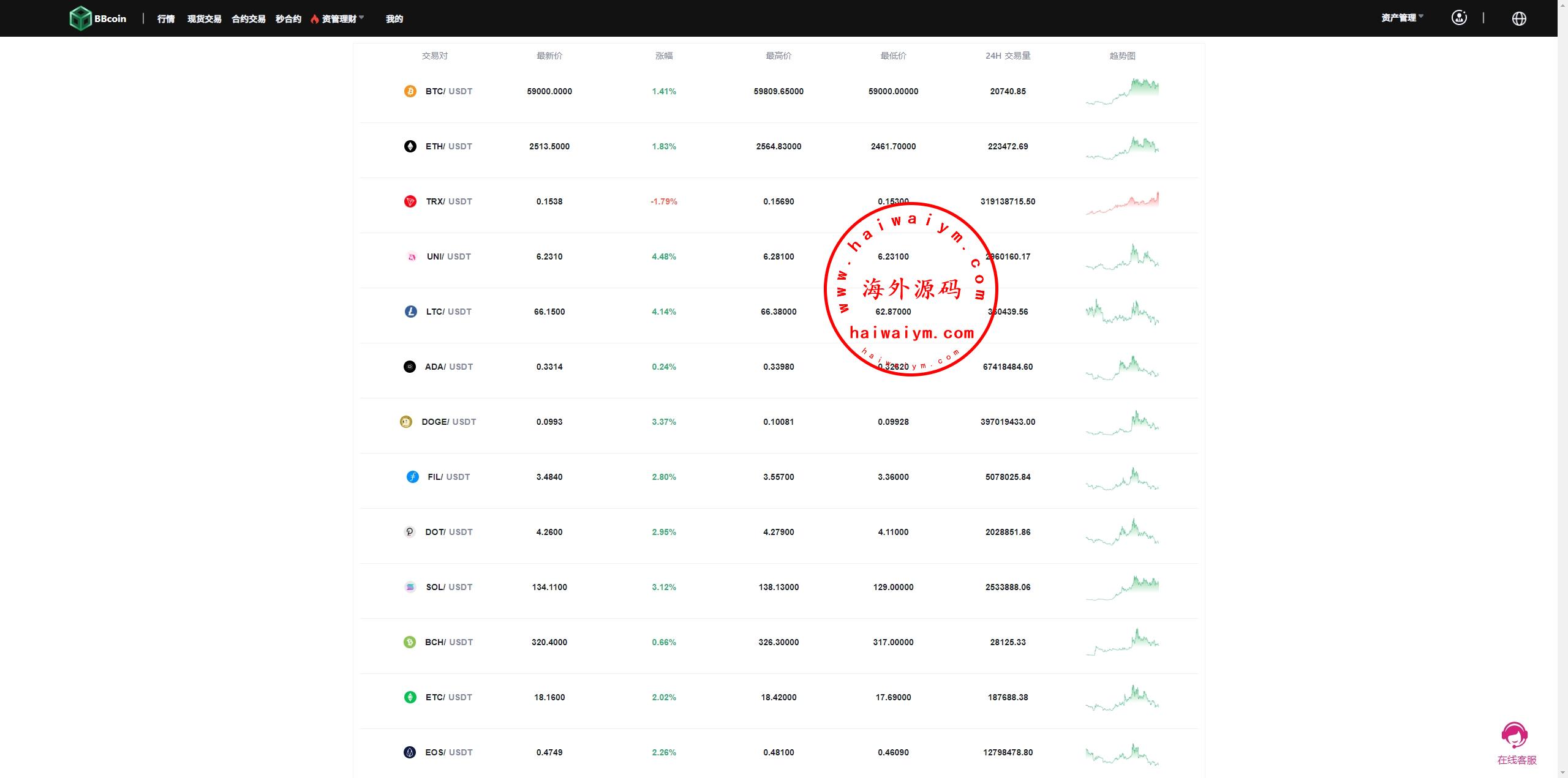
Task: Click the Bitcoin coin icon
Action: coord(410,91)
